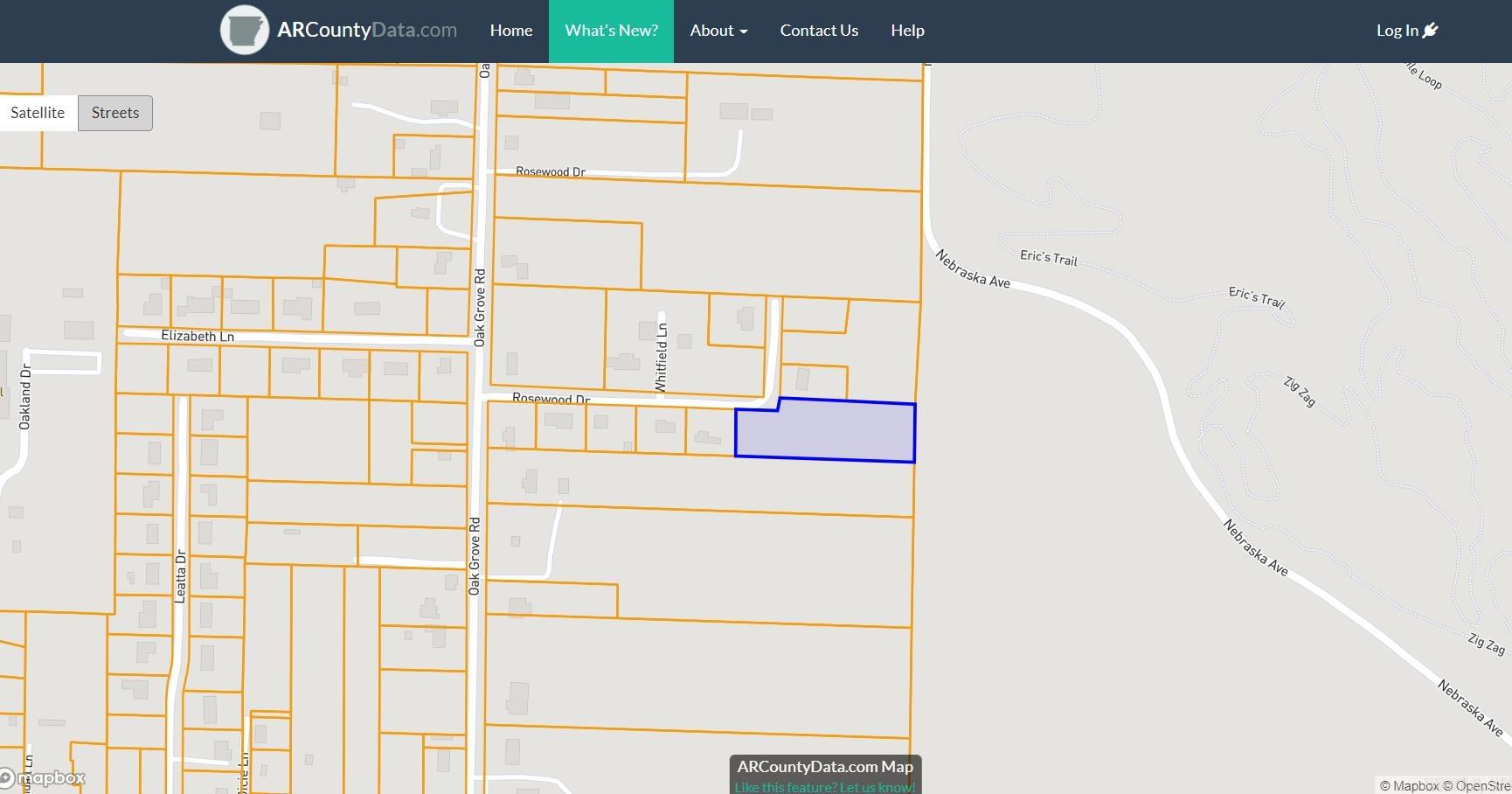
Task: Select the blue highlighted parcel near Rosewood Dr
Action: pyautogui.click(x=824, y=431)
